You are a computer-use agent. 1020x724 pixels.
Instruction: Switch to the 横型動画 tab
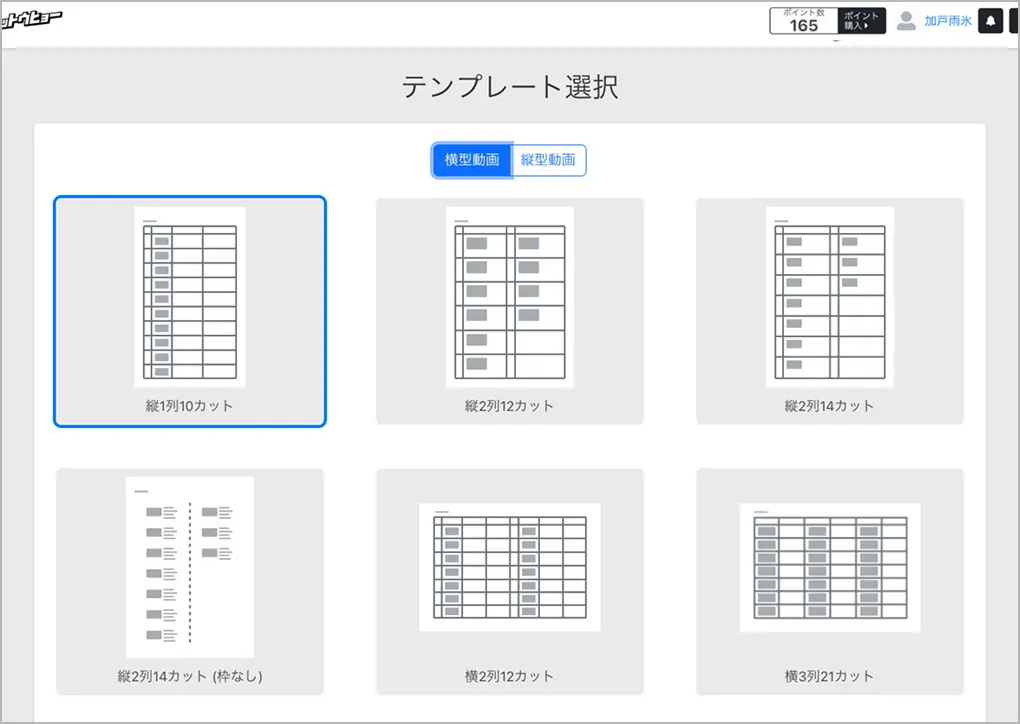tap(472, 160)
